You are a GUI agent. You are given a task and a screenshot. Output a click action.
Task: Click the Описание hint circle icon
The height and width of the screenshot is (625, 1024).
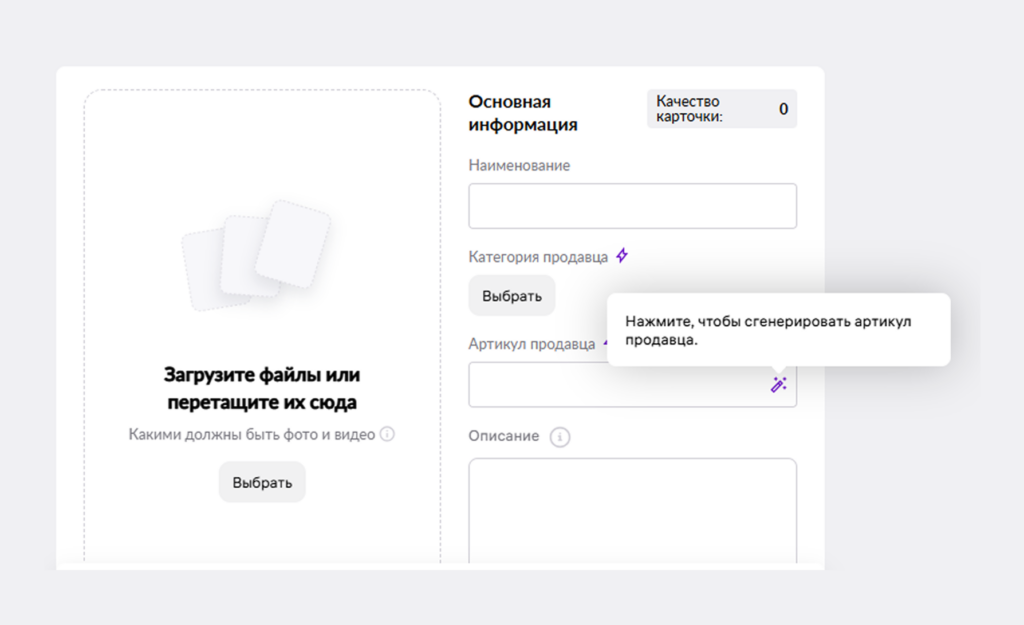click(560, 436)
